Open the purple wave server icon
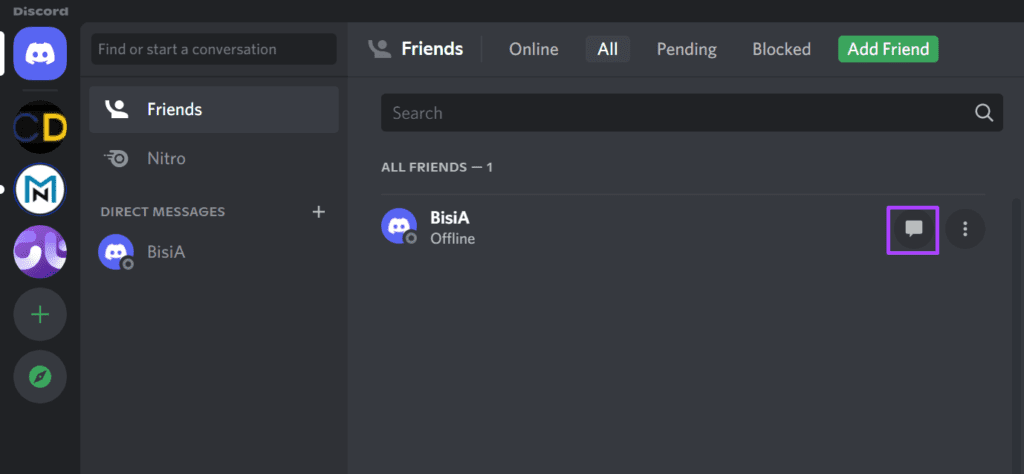Viewport: 1024px width, 474px height. tap(40, 251)
